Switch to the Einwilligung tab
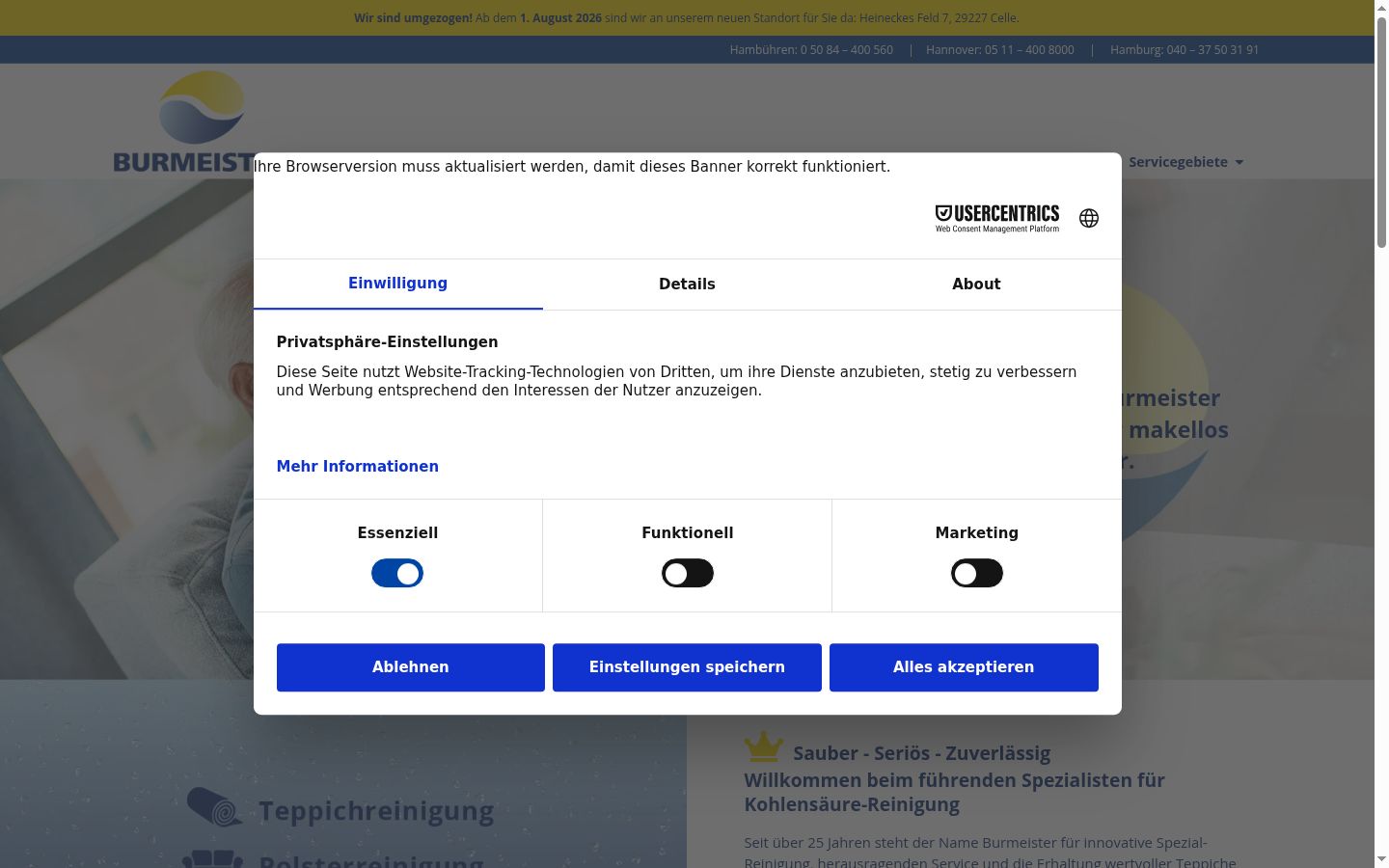Screen dimensions: 1389x868 398,284
